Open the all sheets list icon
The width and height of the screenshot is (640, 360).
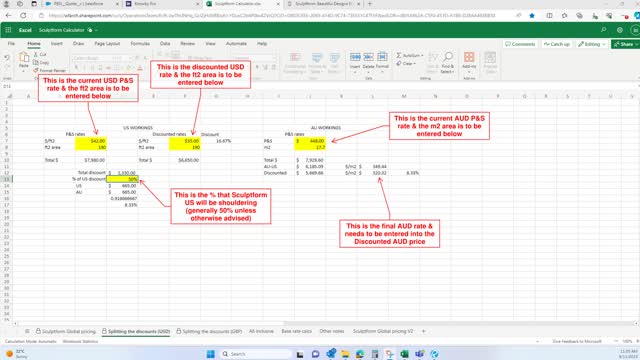(27, 331)
